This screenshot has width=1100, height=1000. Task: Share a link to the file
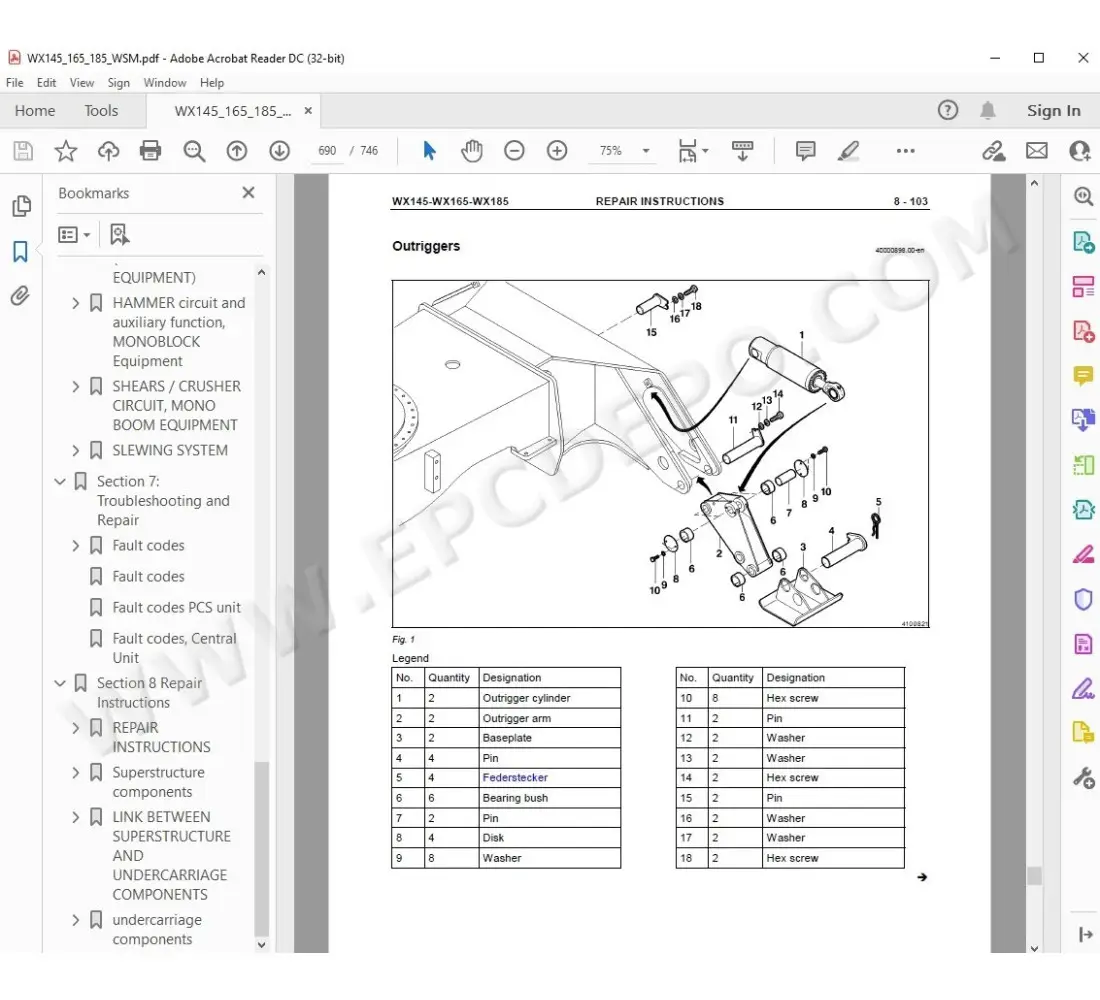coord(993,151)
